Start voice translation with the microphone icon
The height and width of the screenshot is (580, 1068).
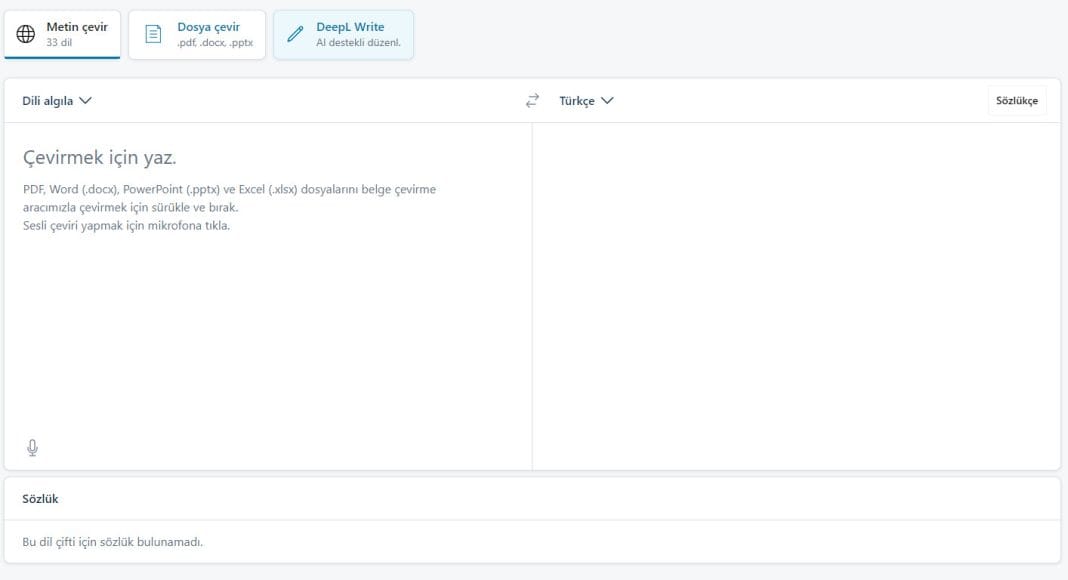(x=32, y=448)
